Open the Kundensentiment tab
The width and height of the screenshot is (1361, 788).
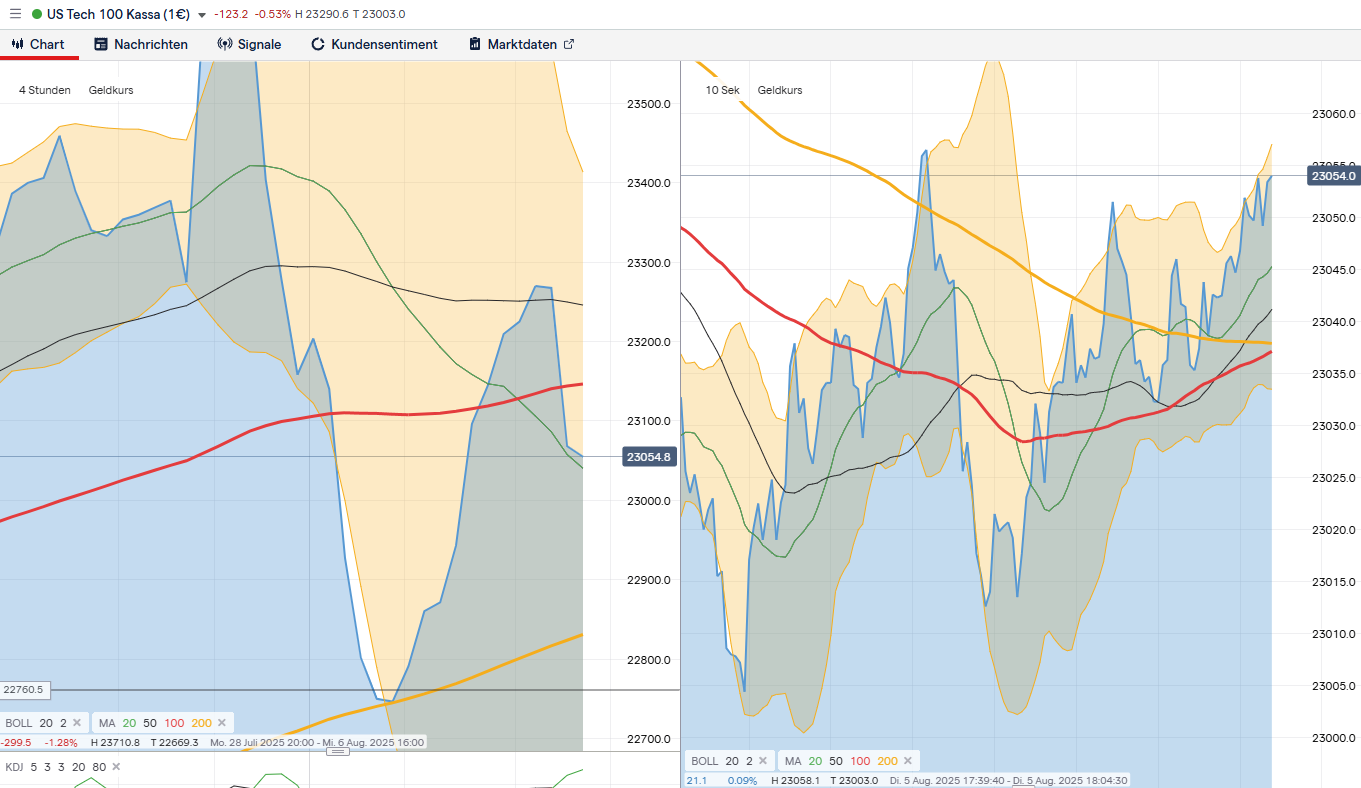pos(375,44)
